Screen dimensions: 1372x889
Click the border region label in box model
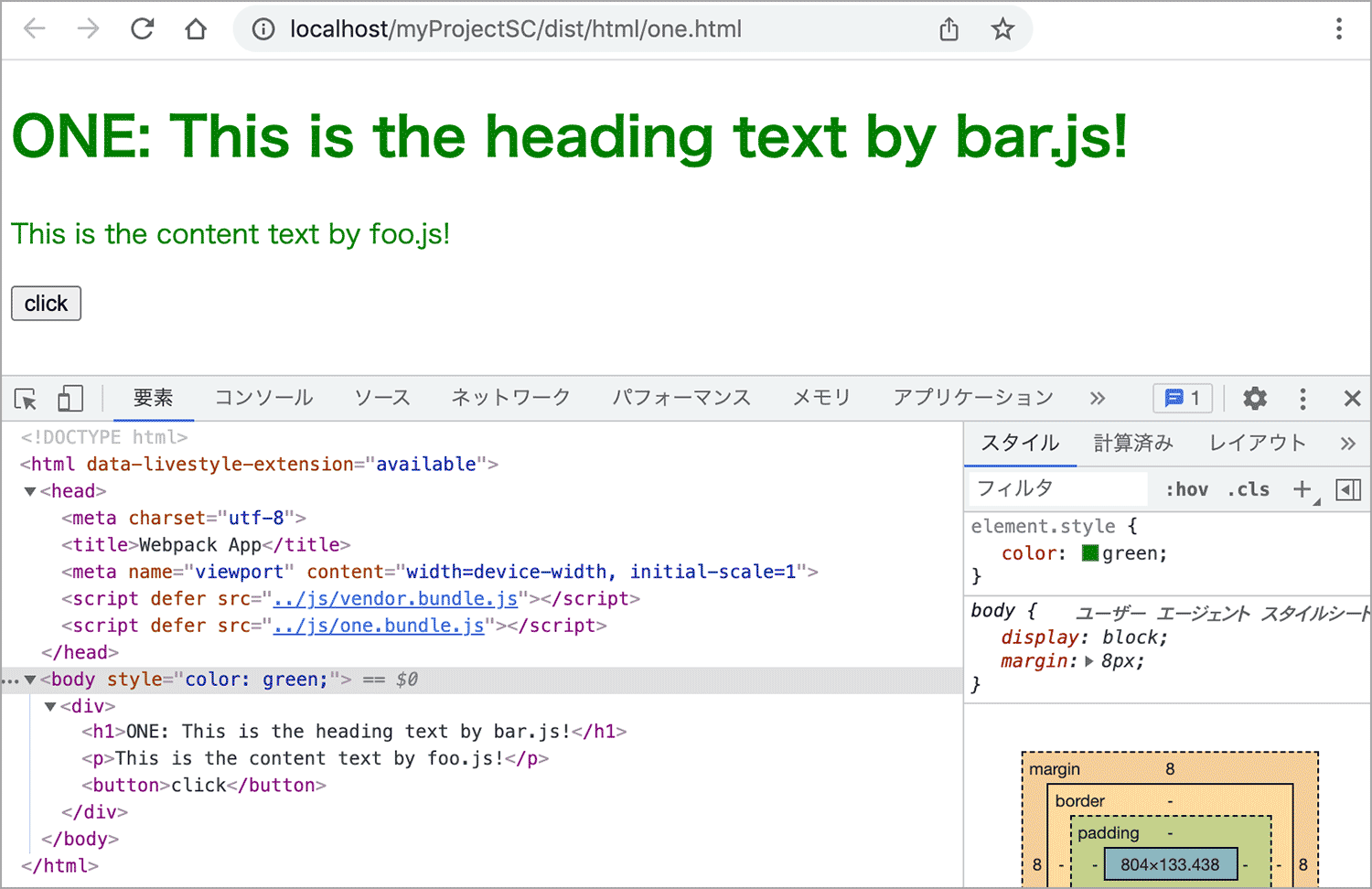(1079, 801)
